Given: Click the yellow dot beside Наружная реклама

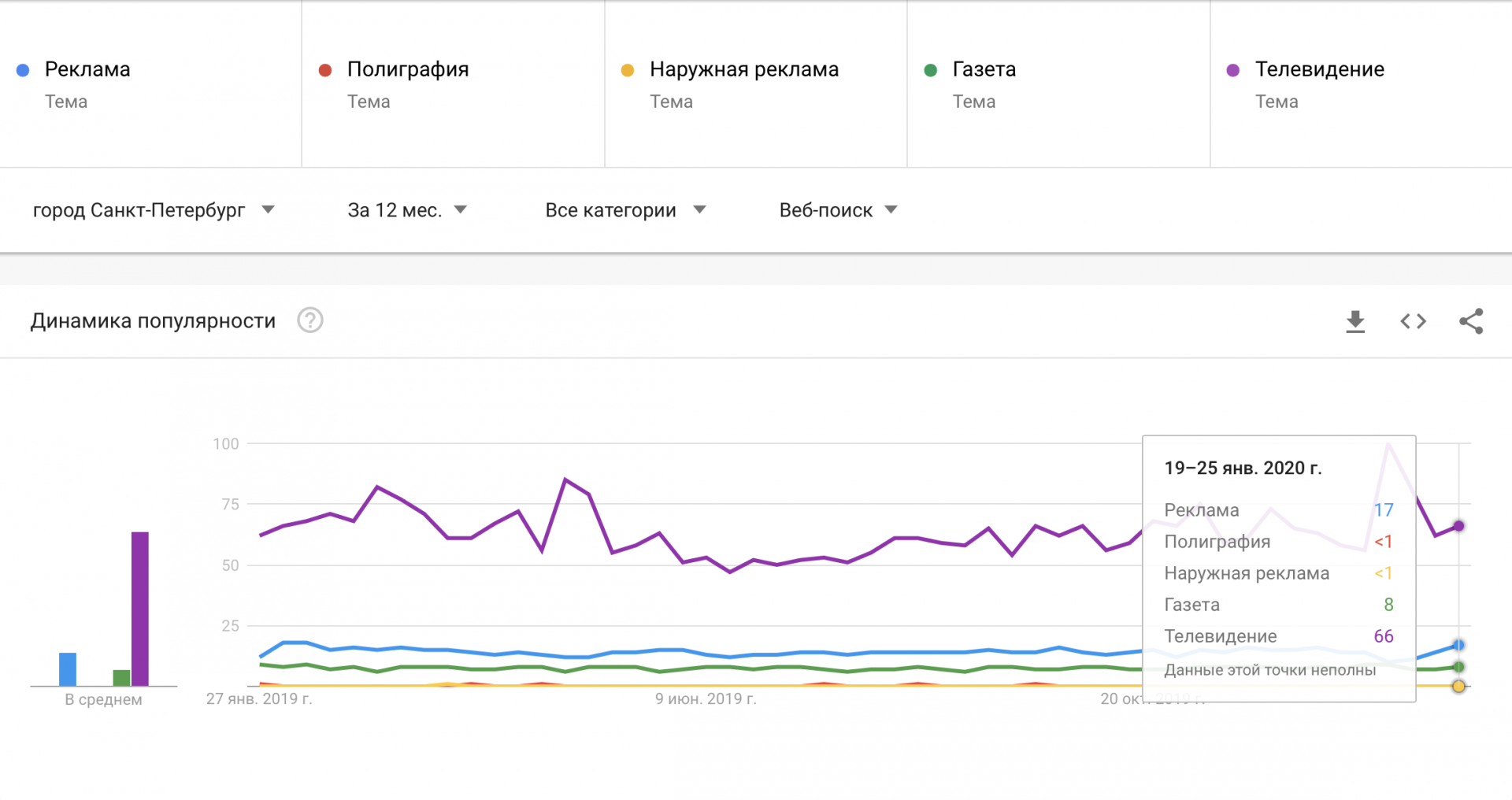Looking at the screenshot, I should [628, 70].
